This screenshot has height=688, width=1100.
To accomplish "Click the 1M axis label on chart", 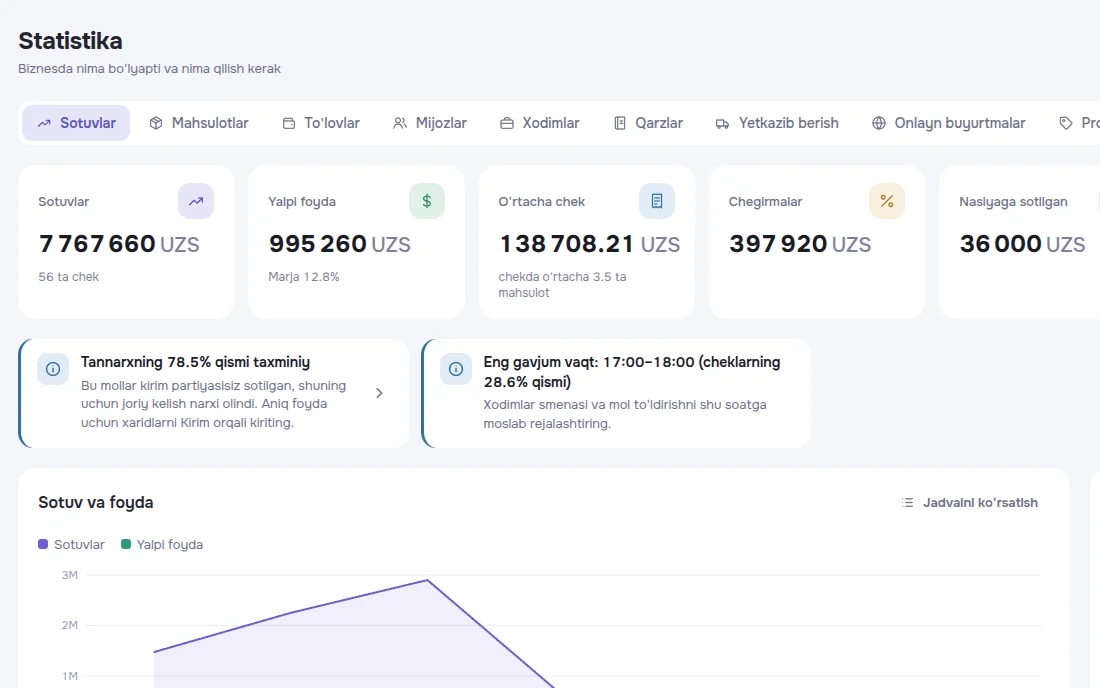I will 69,676.
